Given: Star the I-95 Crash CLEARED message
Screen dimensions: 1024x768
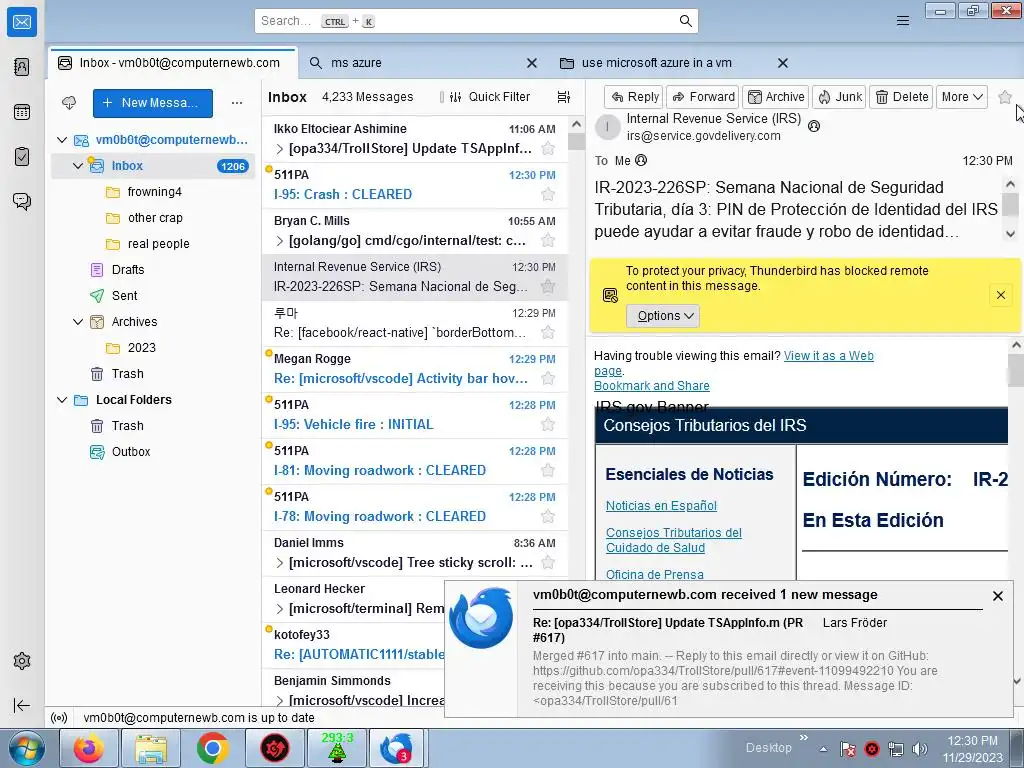Looking at the screenshot, I should tap(548, 194).
